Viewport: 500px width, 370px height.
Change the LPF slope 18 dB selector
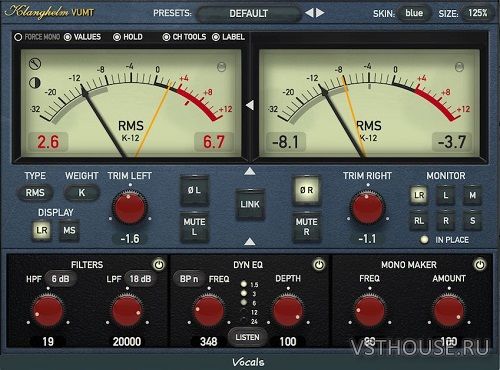(x=140, y=279)
